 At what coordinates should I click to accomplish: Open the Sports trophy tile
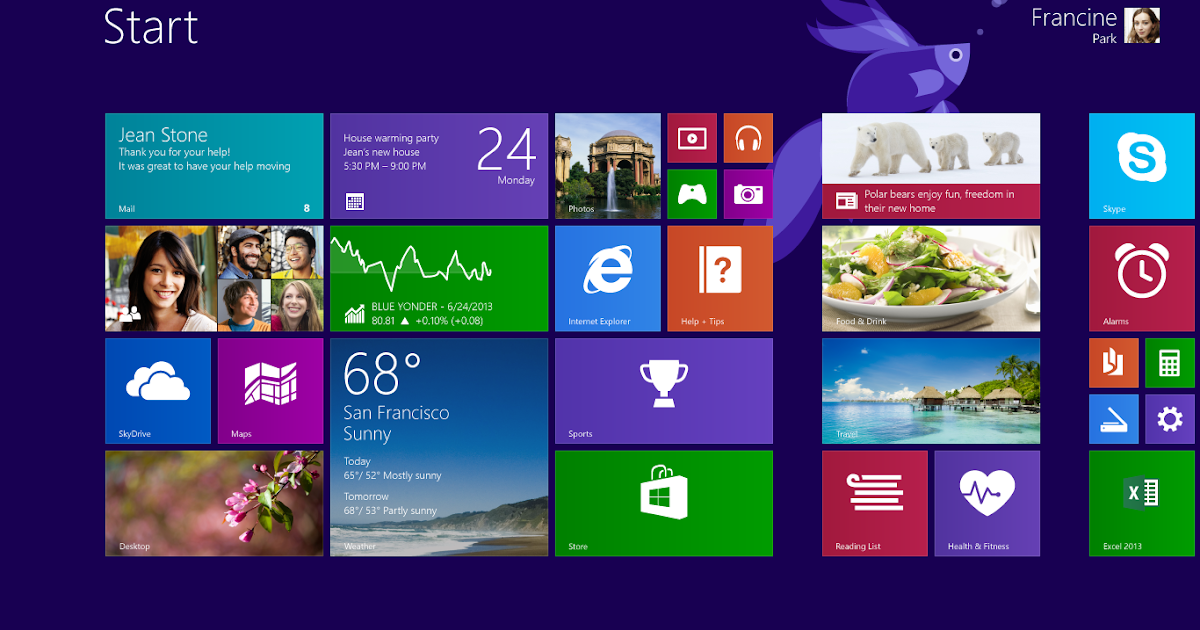click(664, 391)
